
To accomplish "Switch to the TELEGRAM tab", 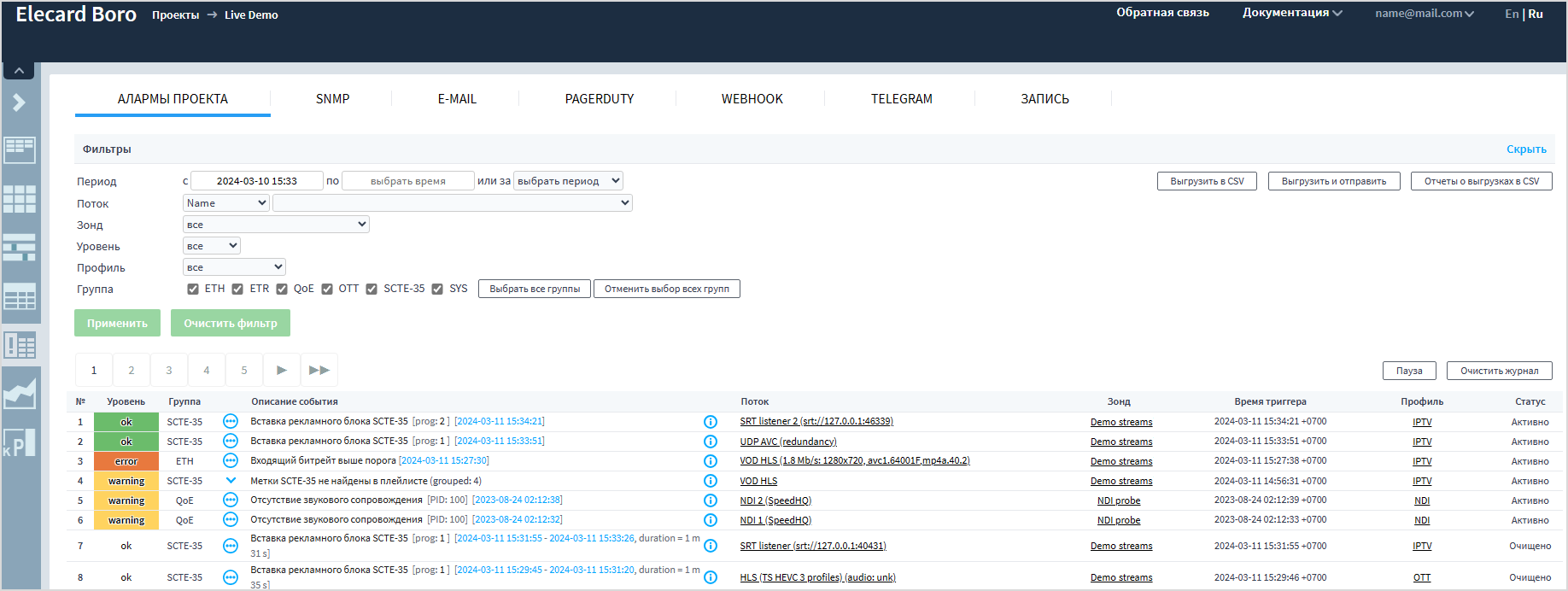I will tap(901, 99).
